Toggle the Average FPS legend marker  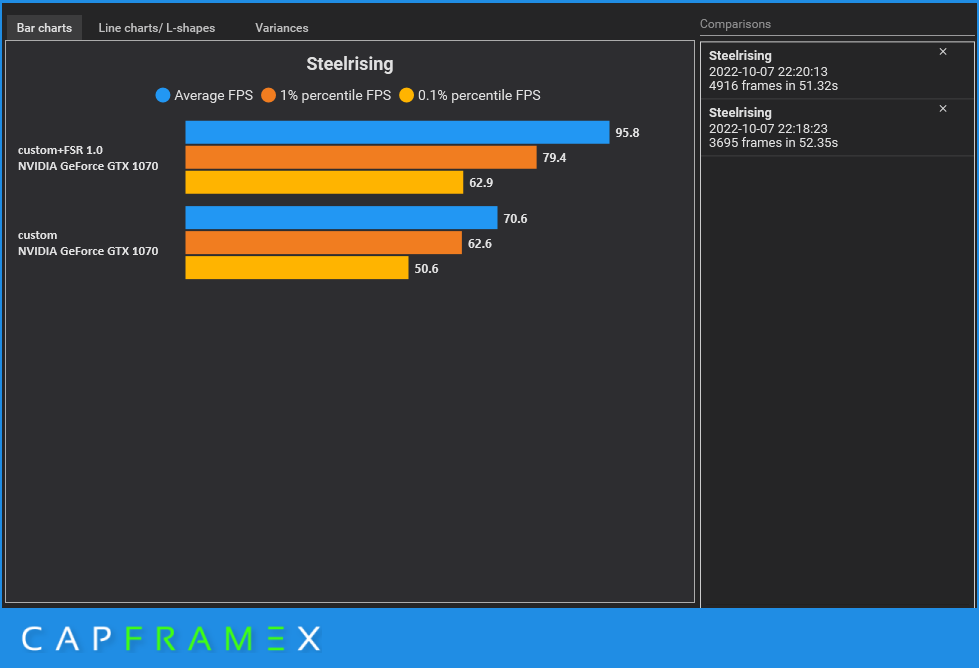[162, 96]
